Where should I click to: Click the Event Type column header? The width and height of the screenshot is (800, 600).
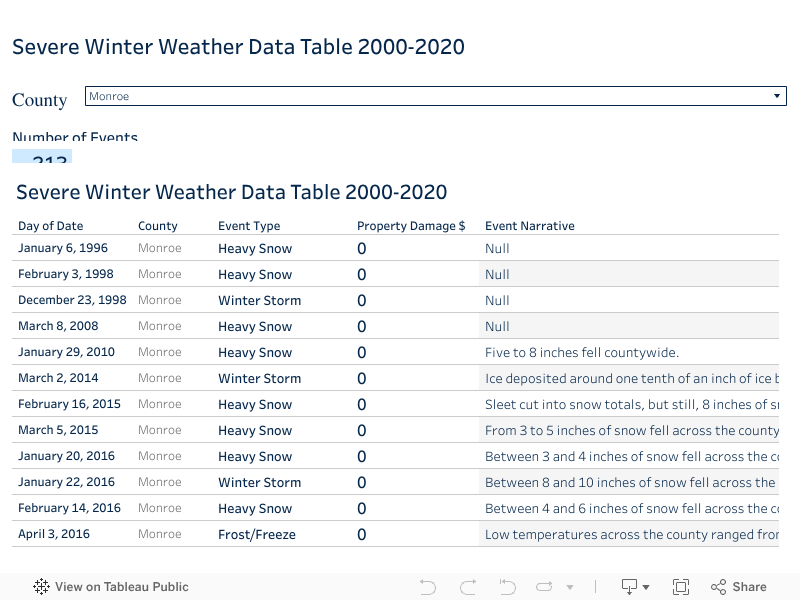[251, 225]
